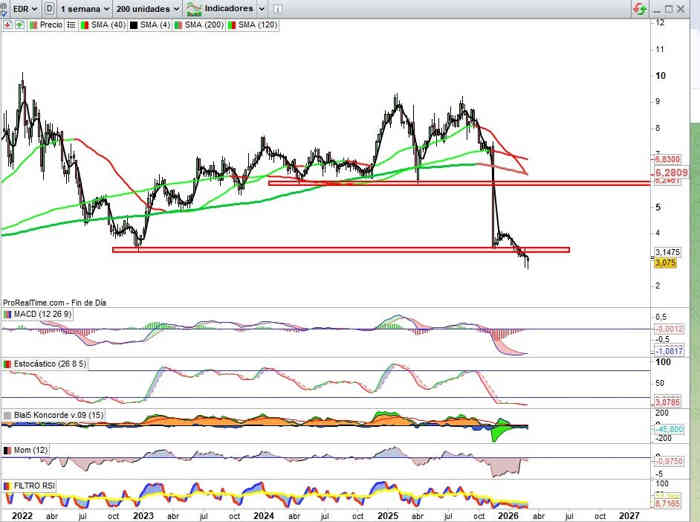
Task: Open the MACD (12 26 9) panel label
Action: click(x=40, y=316)
